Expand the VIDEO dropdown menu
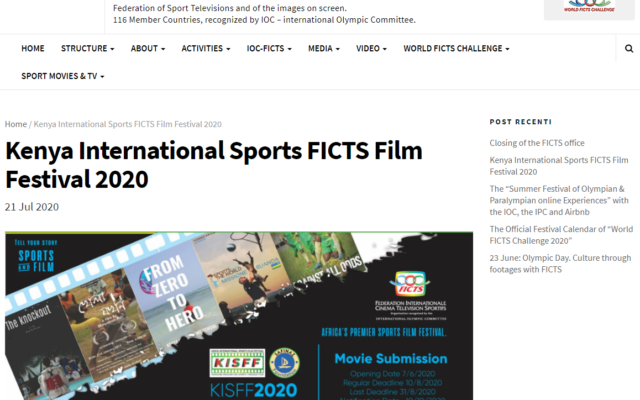 click(x=371, y=49)
